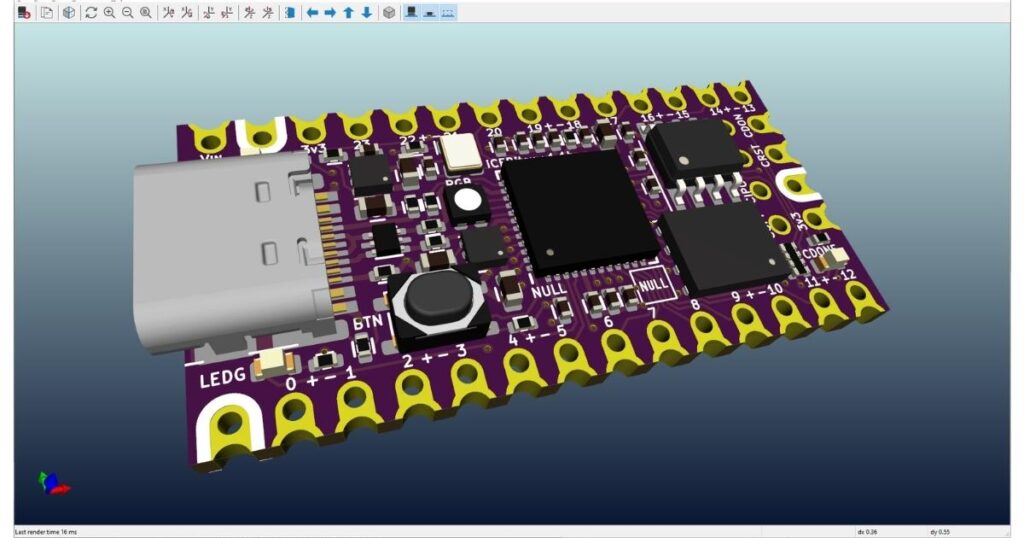Zoom out from the board

(127, 12)
